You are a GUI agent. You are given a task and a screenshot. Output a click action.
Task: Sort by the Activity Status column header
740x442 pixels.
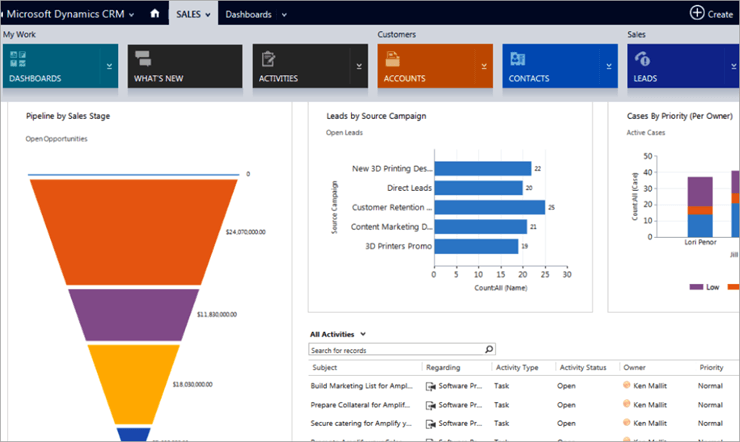(583, 368)
